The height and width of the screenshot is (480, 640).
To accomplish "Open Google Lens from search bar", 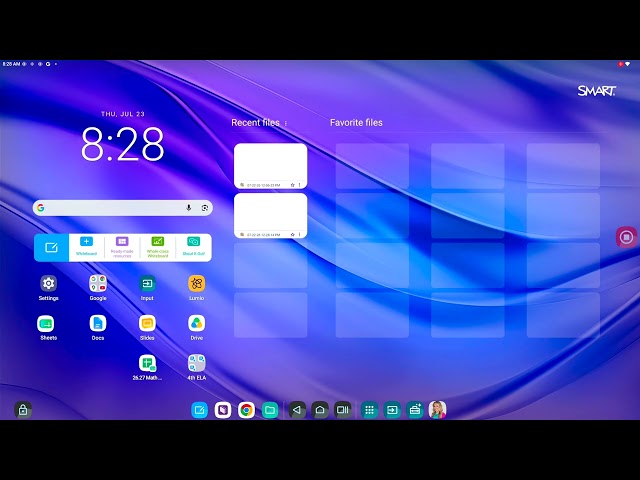I will (x=205, y=208).
